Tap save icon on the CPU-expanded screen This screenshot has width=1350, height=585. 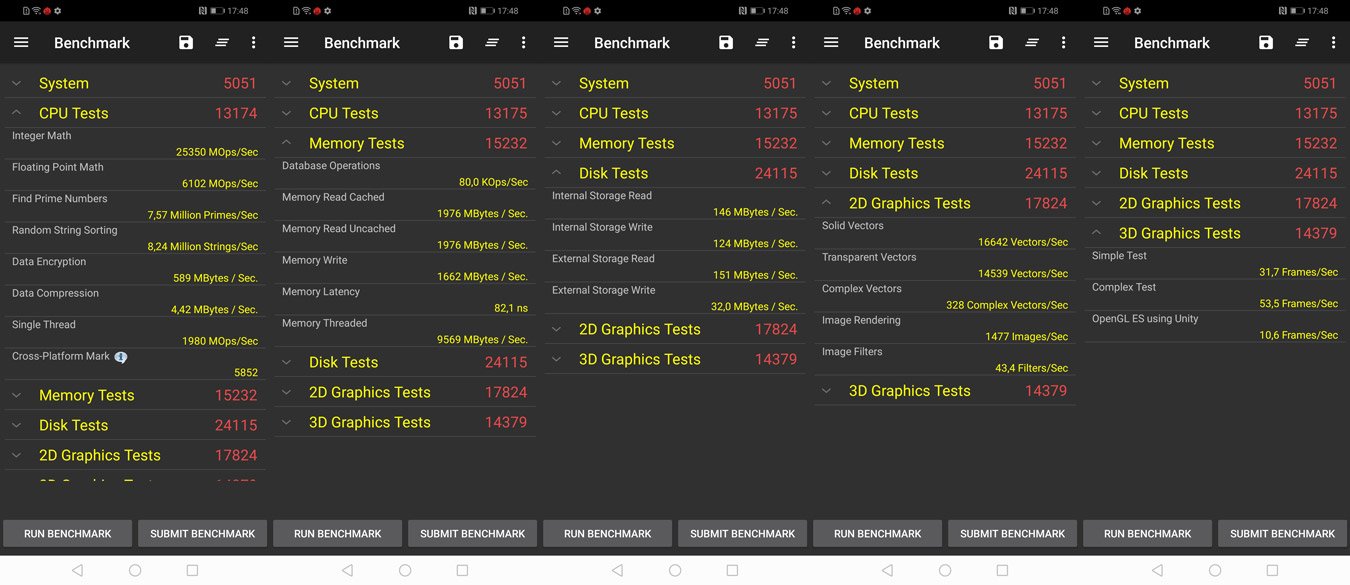click(186, 43)
